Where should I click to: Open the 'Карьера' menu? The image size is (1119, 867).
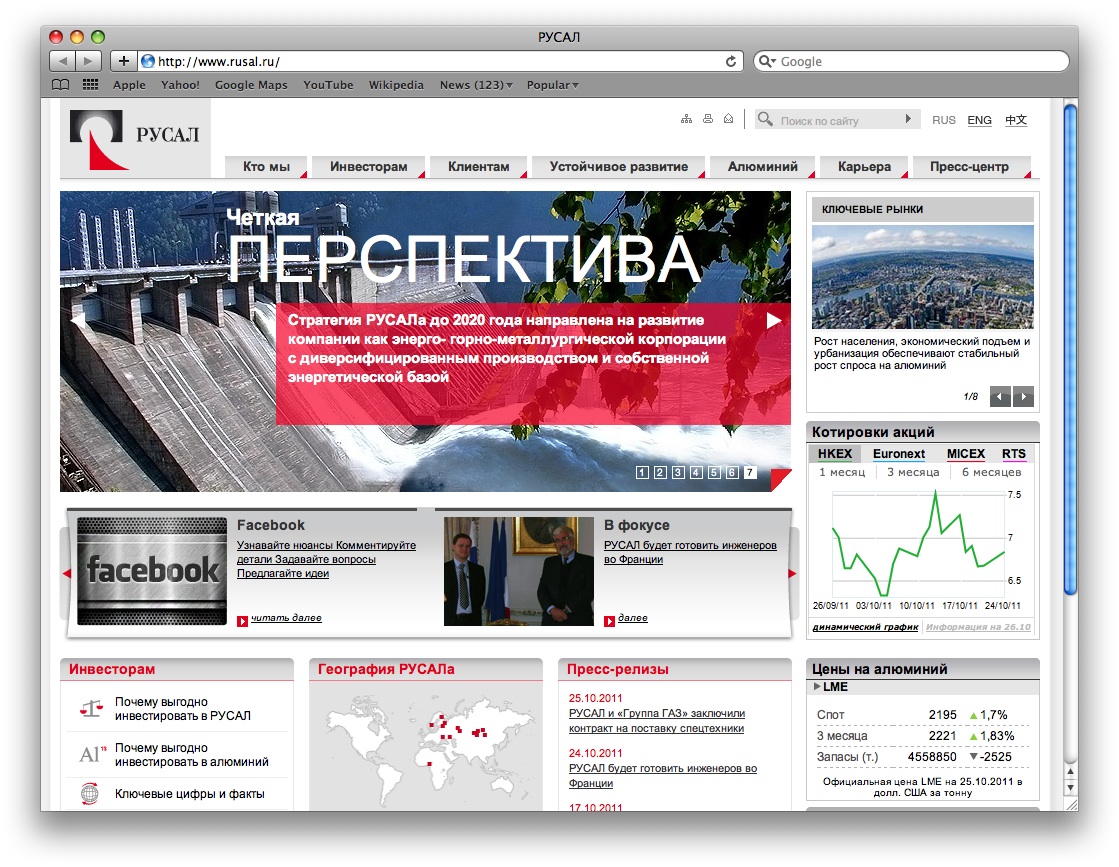point(864,166)
